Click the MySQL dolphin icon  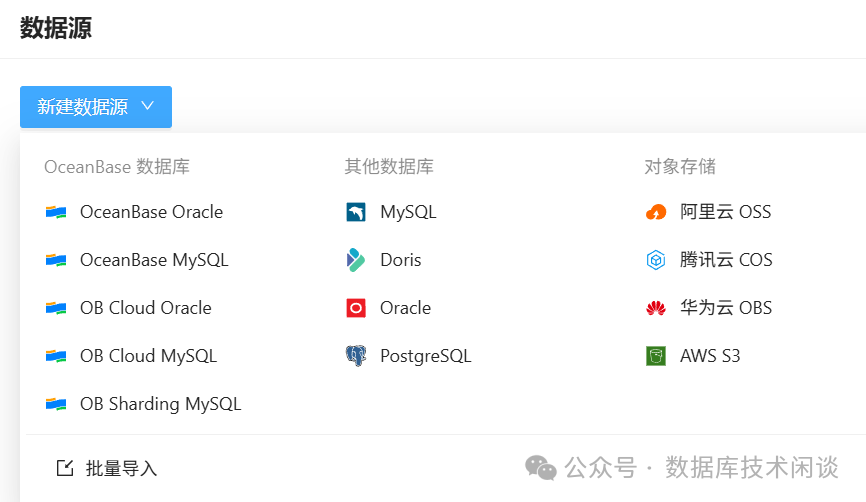[x=356, y=212]
